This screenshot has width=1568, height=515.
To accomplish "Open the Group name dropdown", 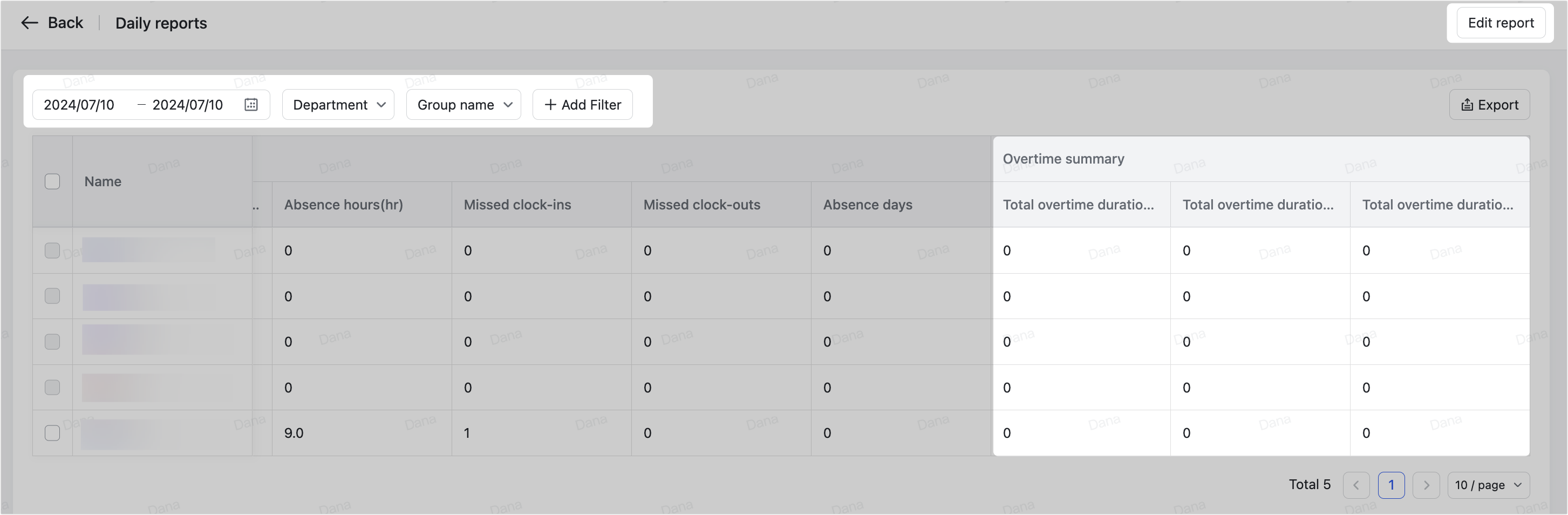I will [463, 104].
